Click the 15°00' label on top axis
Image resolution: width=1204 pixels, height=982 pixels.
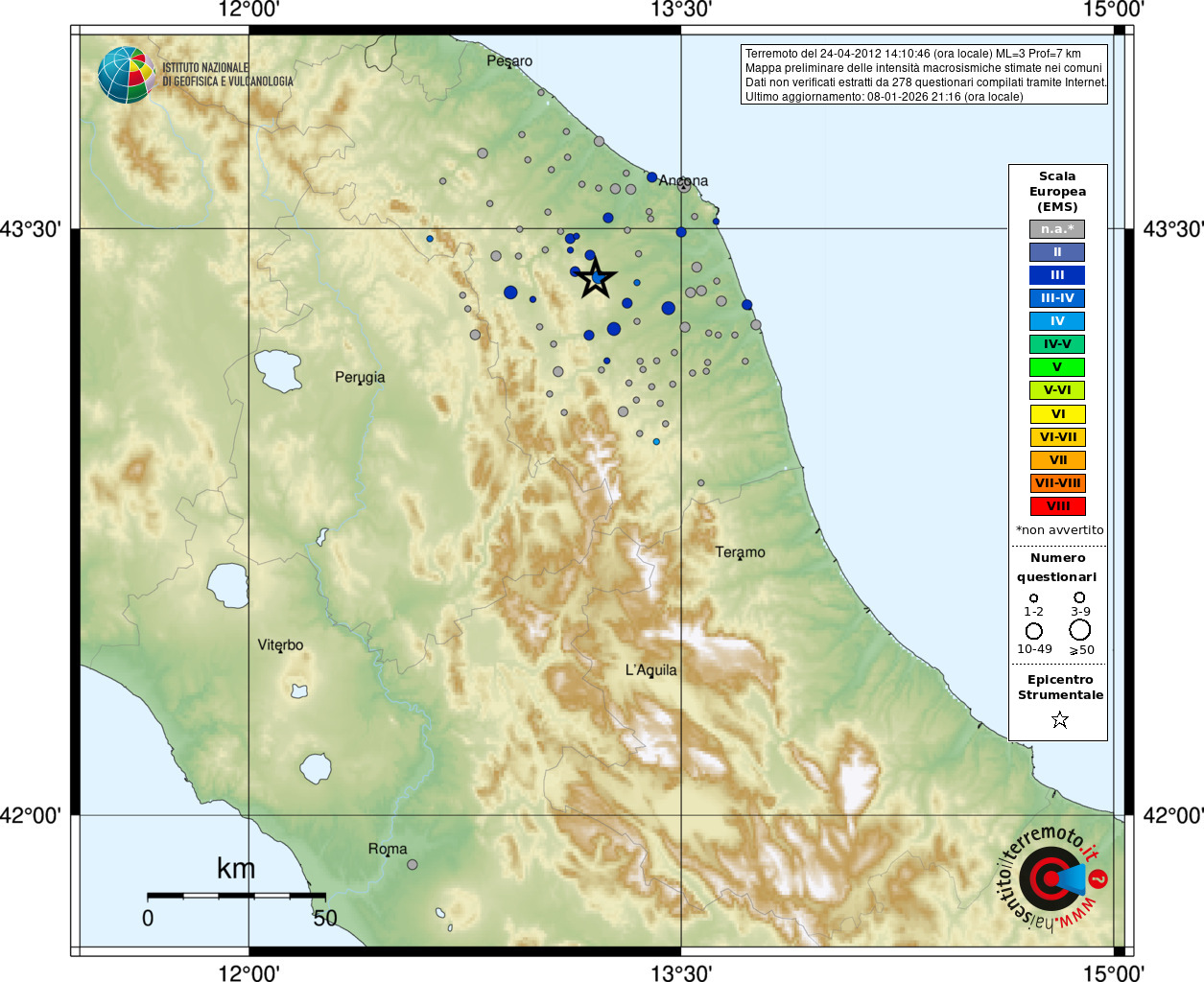point(1114,11)
